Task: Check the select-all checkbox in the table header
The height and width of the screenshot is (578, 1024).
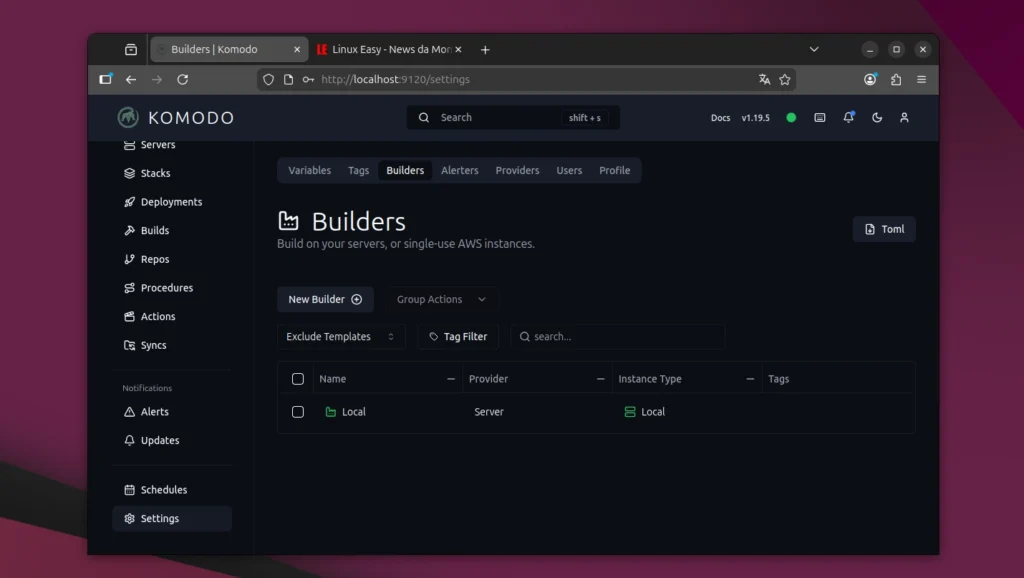Action: coord(297,378)
